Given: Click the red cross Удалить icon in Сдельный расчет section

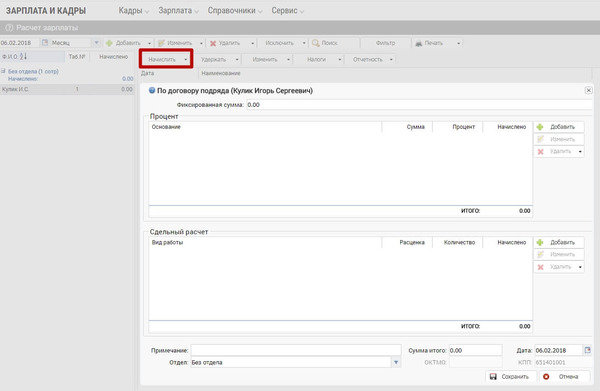Looking at the screenshot, I should (x=540, y=267).
